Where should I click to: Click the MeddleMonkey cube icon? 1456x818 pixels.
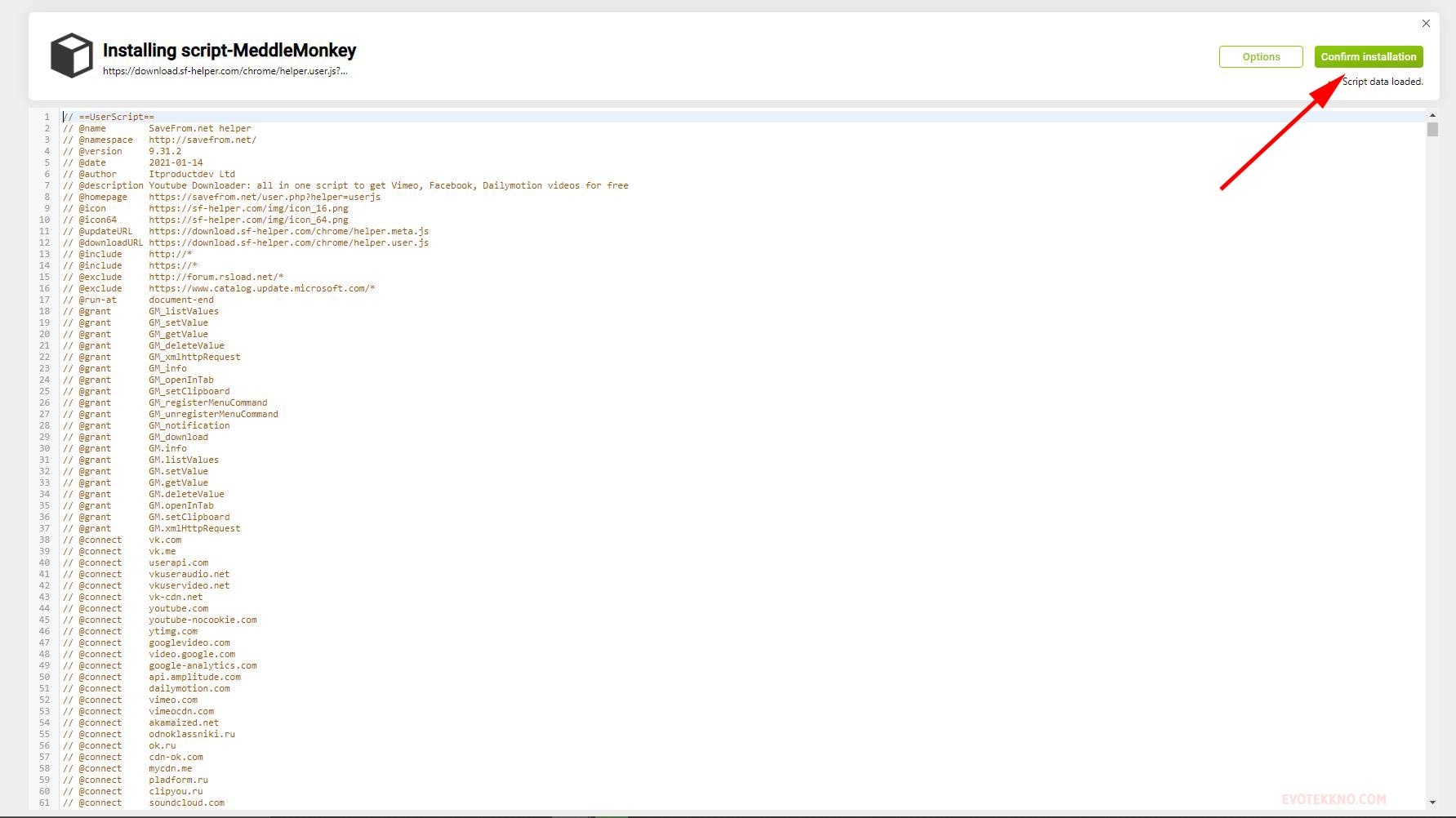(x=72, y=56)
